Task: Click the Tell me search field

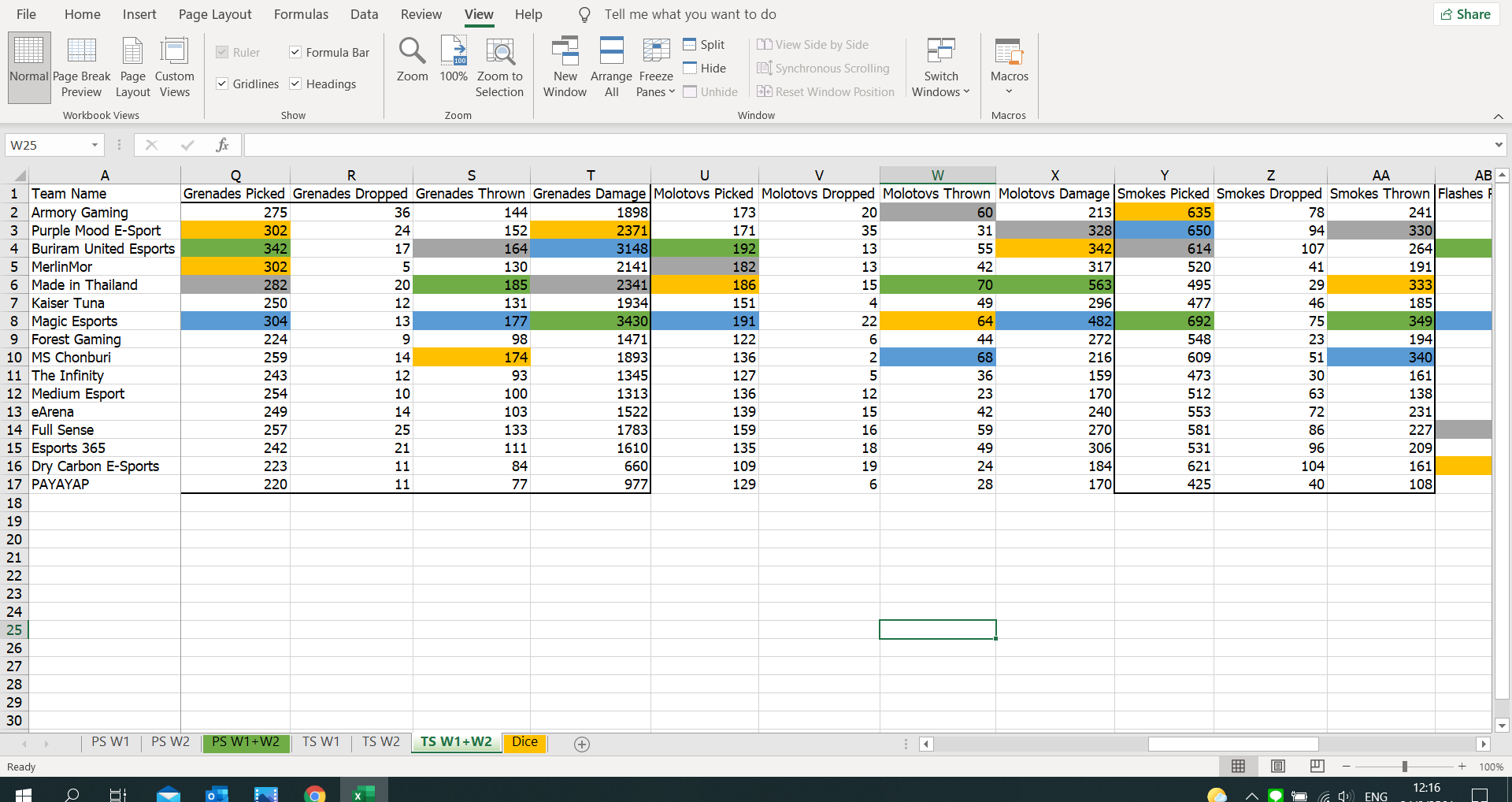Action: click(x=690, y=14)
